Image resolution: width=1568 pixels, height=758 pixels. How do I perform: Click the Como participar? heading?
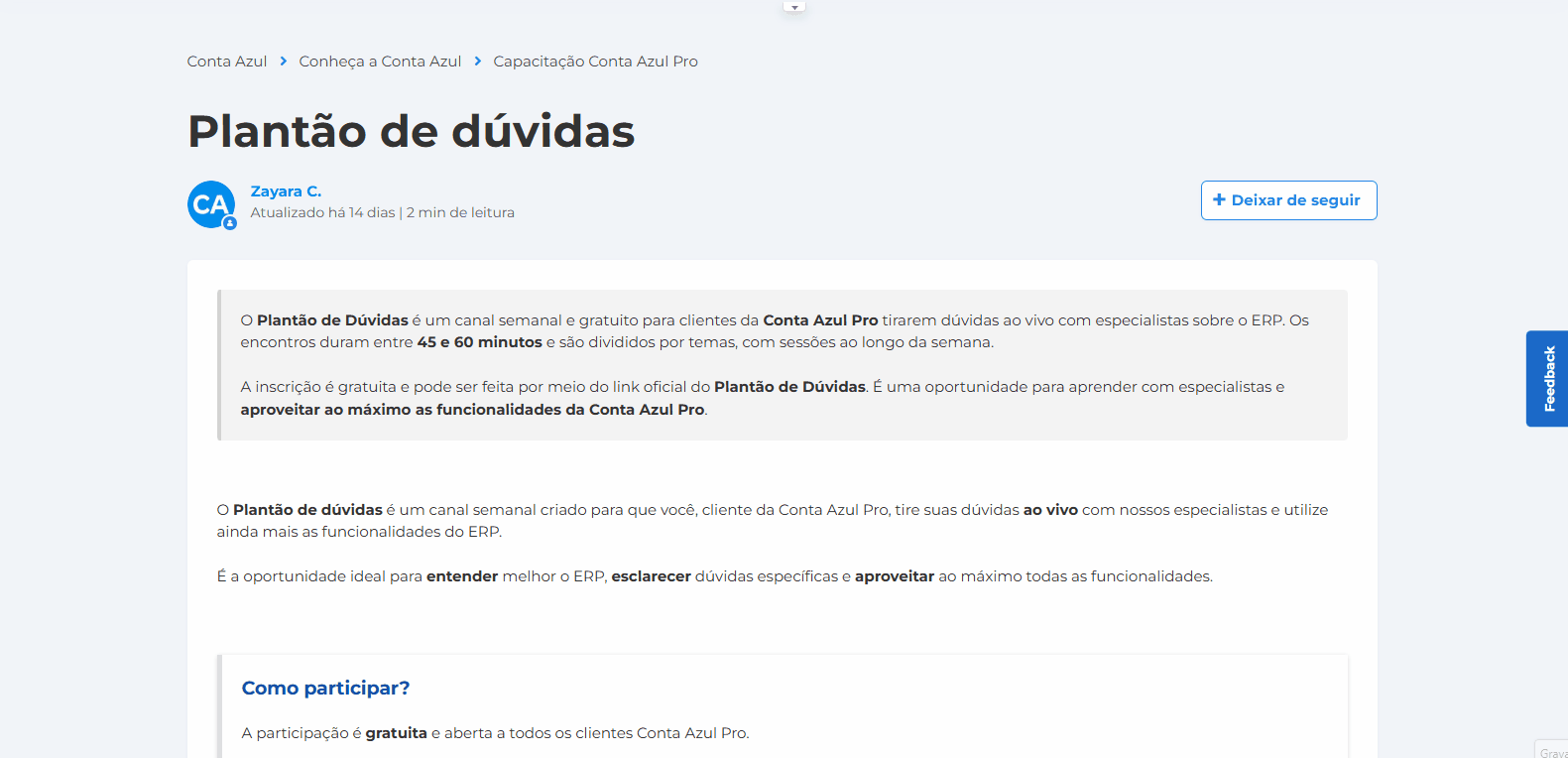(x=325, y=688)
